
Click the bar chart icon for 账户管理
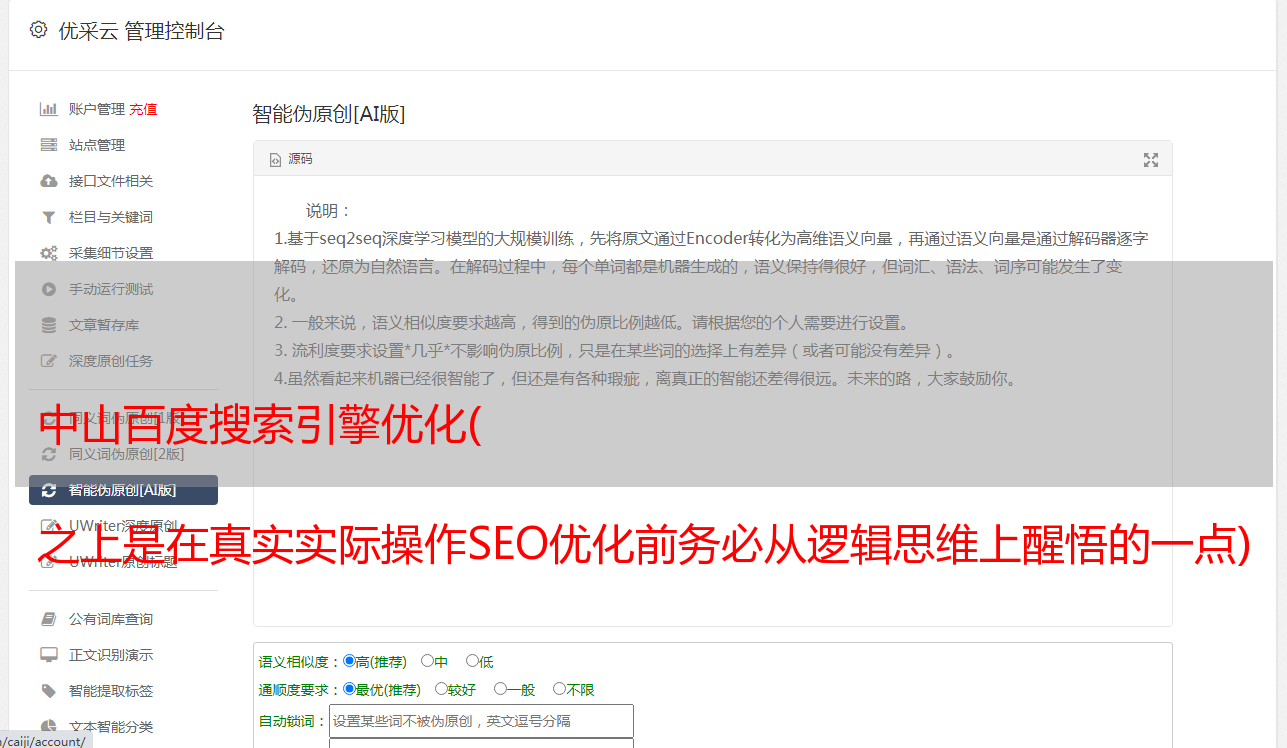coord(48,109)
